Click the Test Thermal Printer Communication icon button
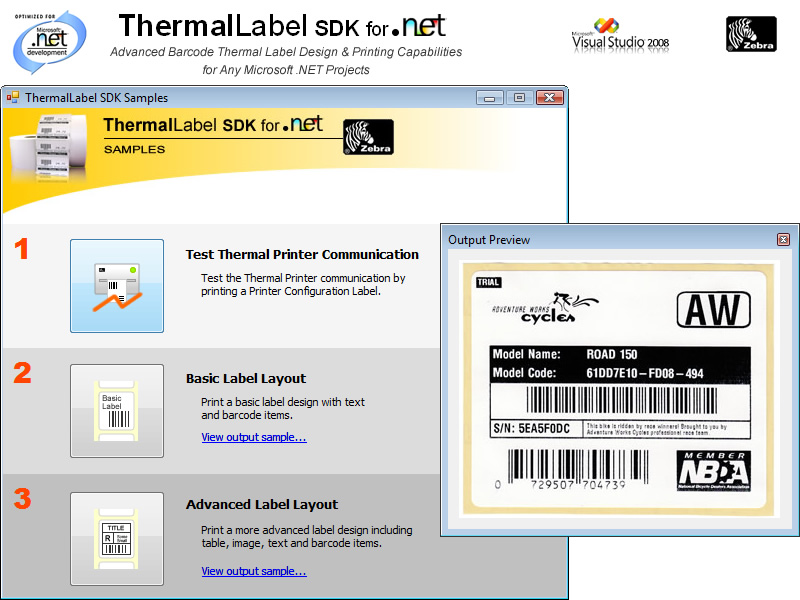The image size is (800, 600). (117, 286)
